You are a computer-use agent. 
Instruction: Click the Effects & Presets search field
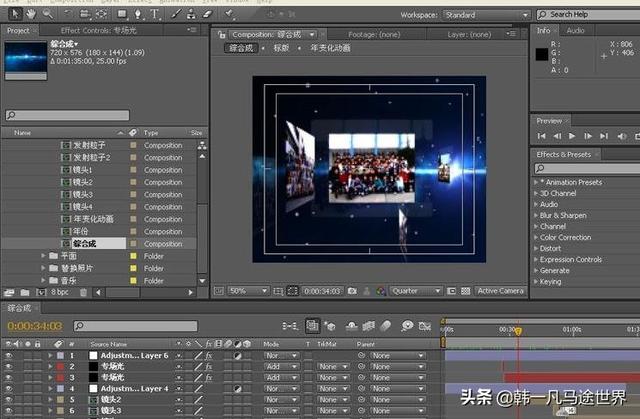[587, 168]
